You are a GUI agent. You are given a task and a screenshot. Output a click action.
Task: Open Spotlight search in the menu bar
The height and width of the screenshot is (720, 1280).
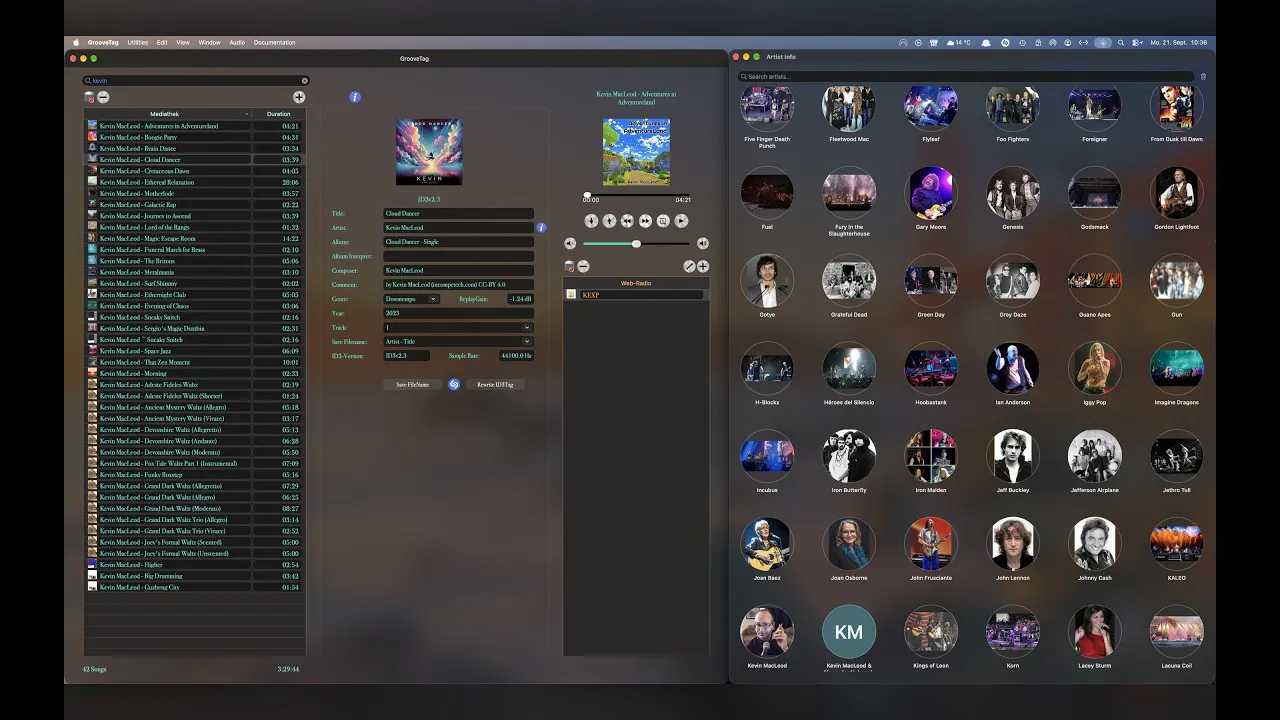(1120, 43)
